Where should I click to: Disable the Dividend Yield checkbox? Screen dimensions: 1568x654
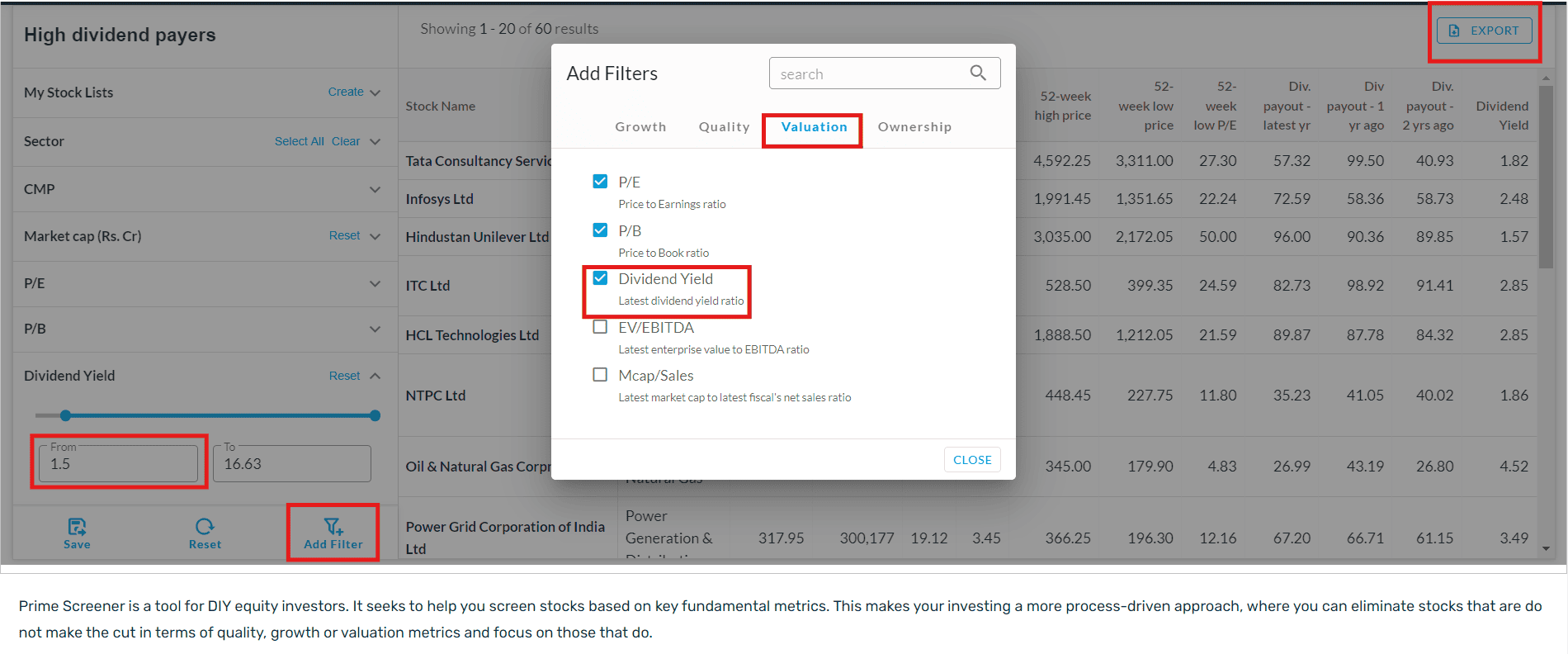(600, 278)
